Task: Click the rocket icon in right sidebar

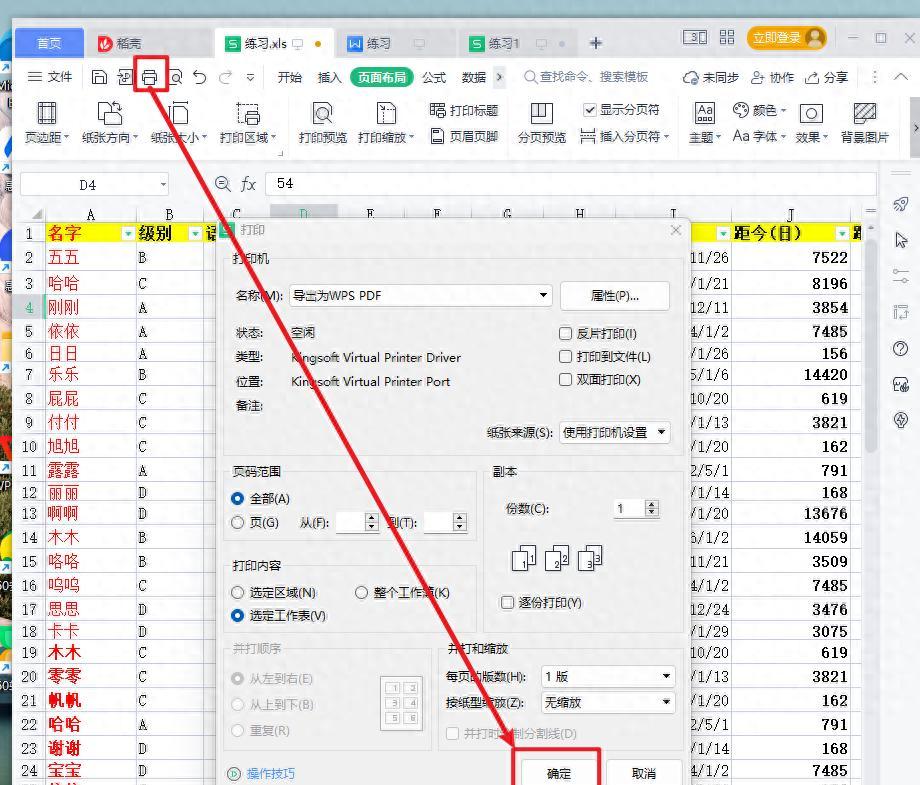Action: click(900, 204)
